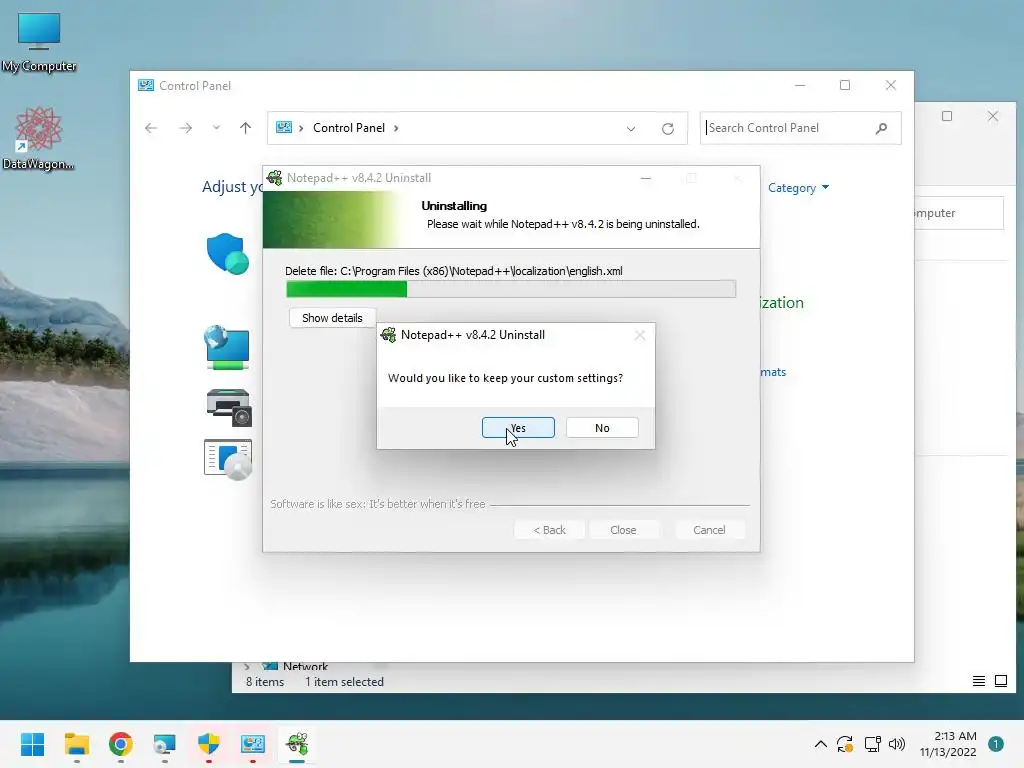Open the notification badge in taskbar
Screen dimensions: 1024x768
tap(996, 744)
